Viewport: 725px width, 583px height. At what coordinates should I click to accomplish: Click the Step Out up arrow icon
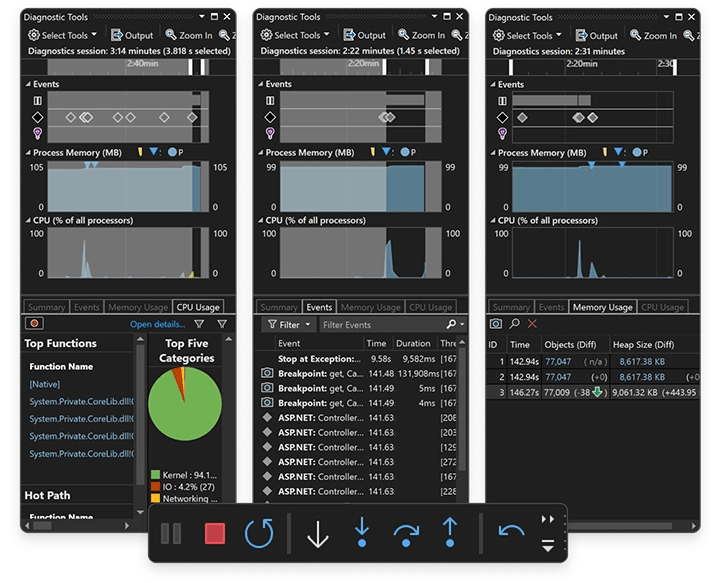point(450,532)
